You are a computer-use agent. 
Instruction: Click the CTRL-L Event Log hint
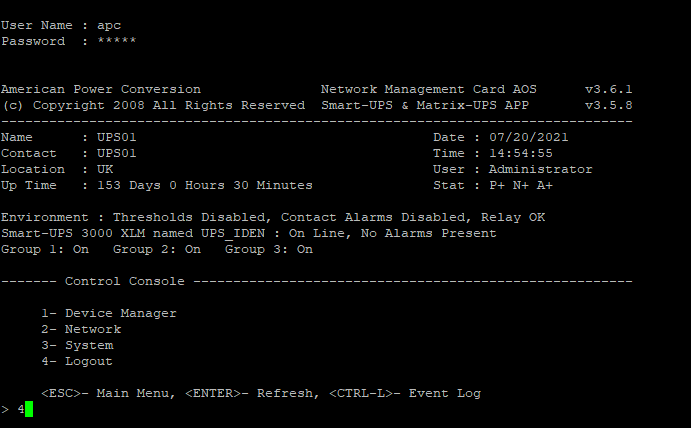pos(404,393)
